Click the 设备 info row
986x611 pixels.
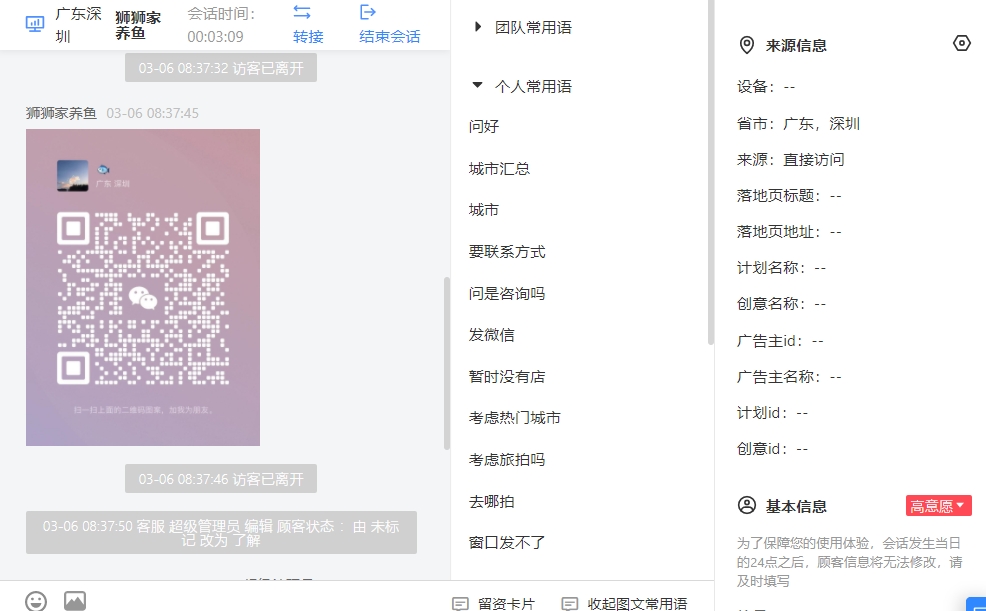coord(766,87)
